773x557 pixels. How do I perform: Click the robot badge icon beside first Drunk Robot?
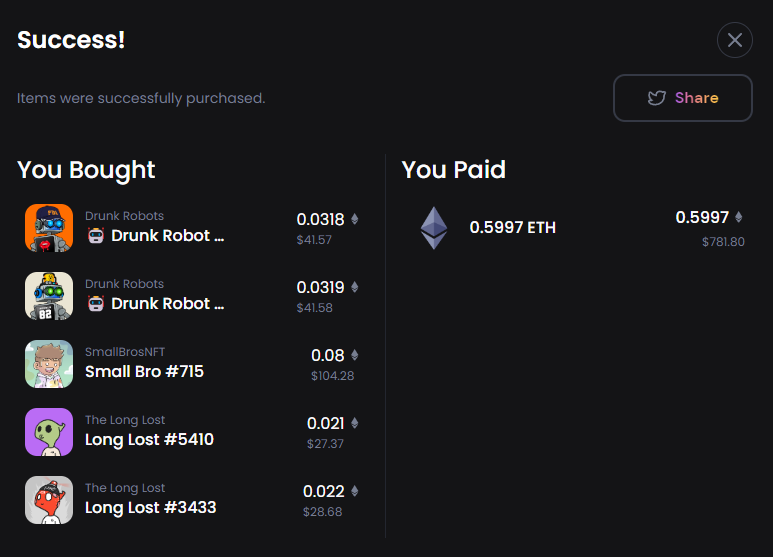tap(96, 236)
